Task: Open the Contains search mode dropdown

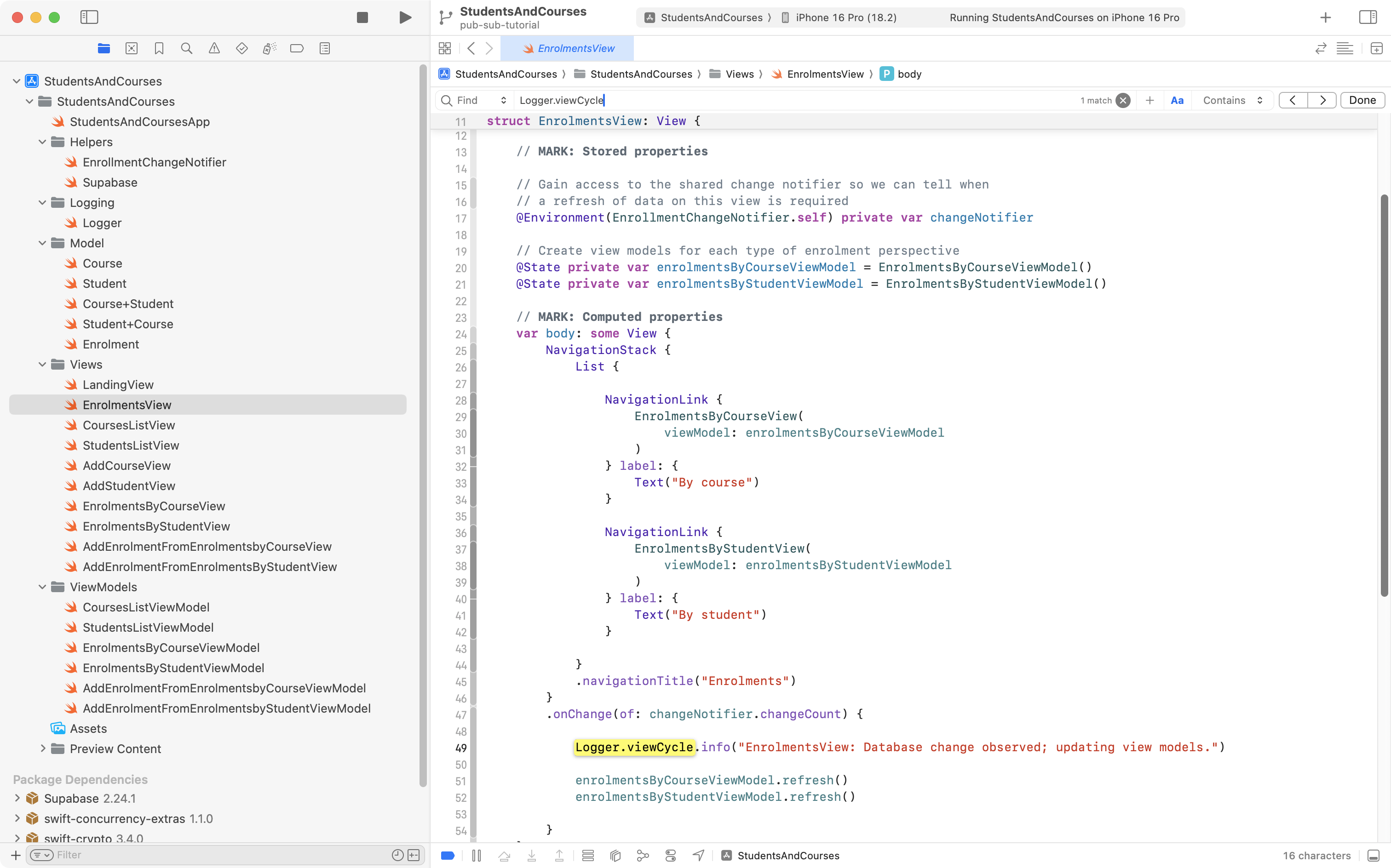Action: click(1232, 101)
